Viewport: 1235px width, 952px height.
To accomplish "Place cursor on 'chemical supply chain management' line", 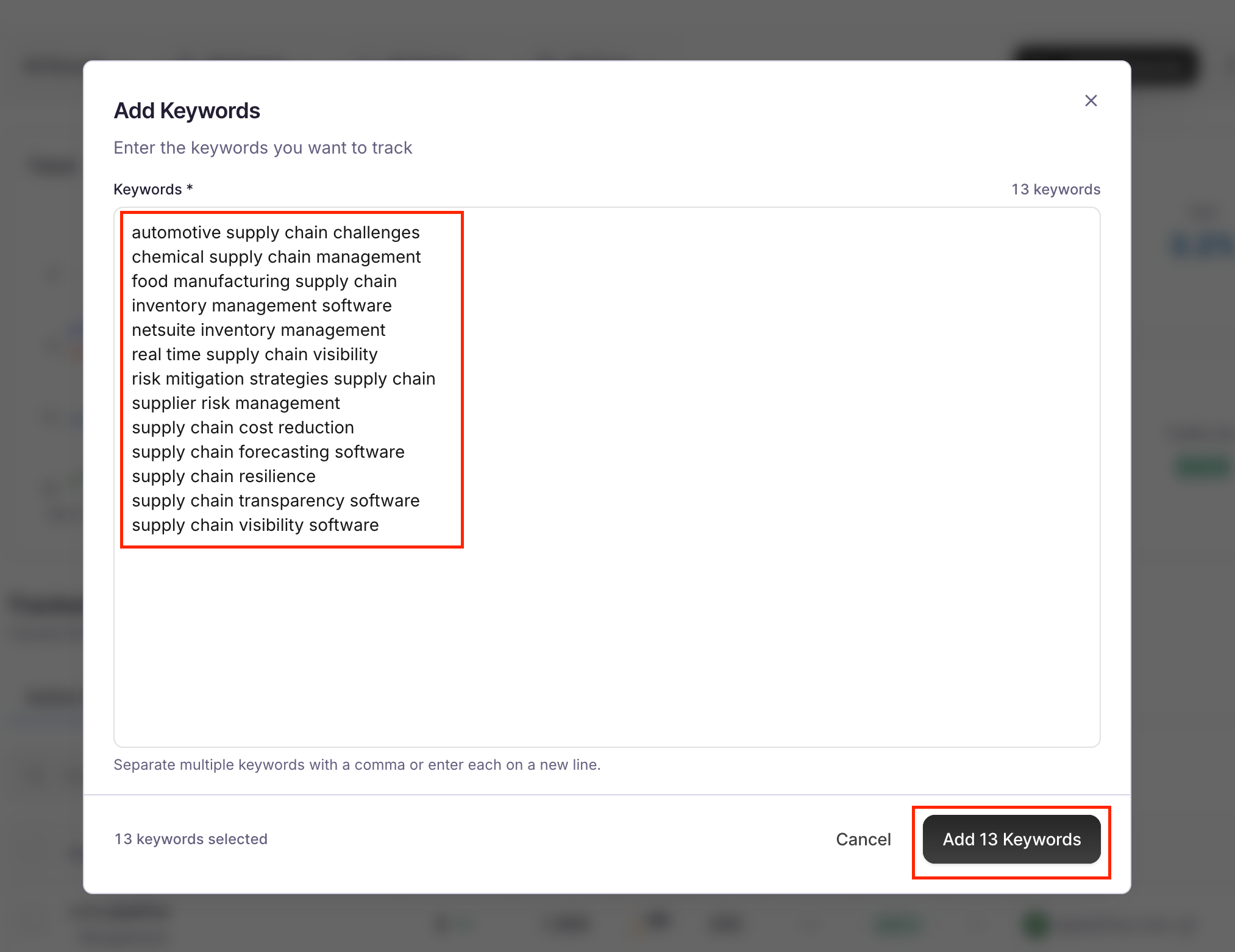I will (276, 257).
